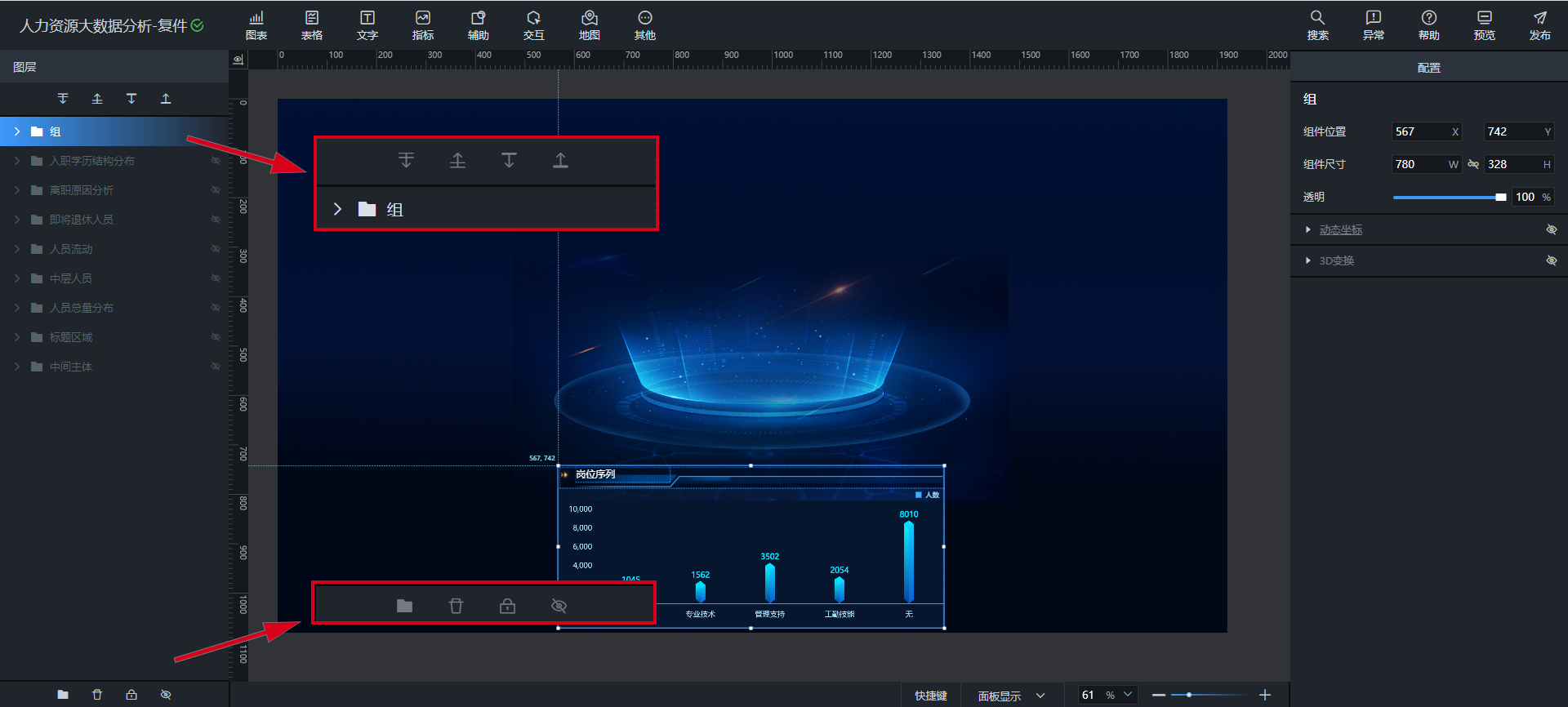Click the plus button to zoom in canvas
This screenshot has height=707, width=1568.
pos(1265,695)
